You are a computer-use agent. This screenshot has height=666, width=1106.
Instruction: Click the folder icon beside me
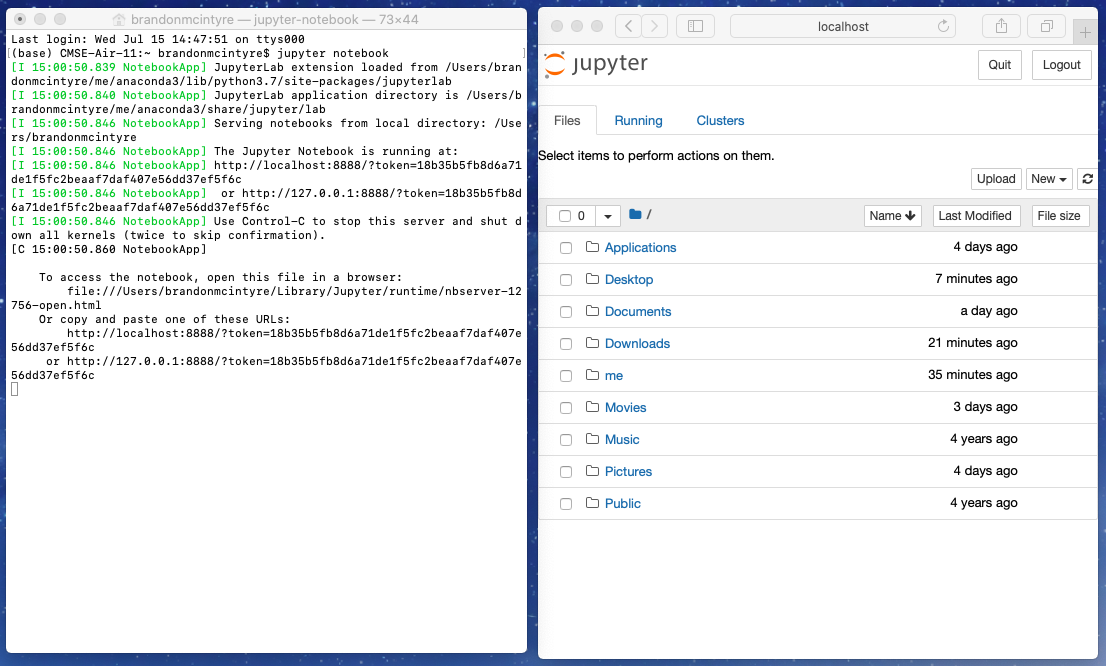click(592, 375)
